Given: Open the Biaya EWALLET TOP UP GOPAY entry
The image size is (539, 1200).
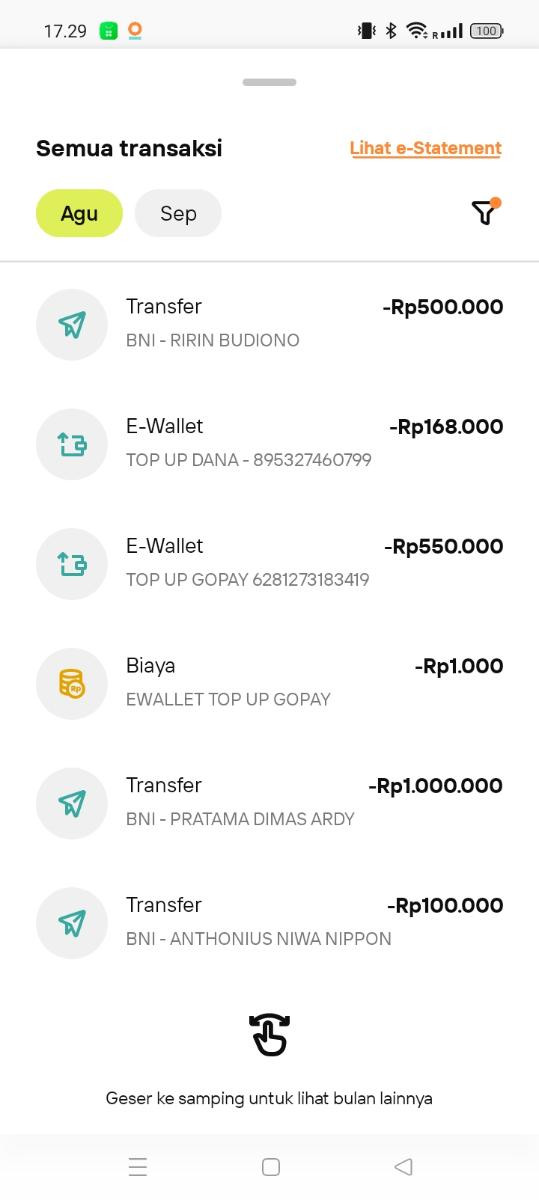Looking at the screenshot, I should pyautogui.click(x=270, y=682).
